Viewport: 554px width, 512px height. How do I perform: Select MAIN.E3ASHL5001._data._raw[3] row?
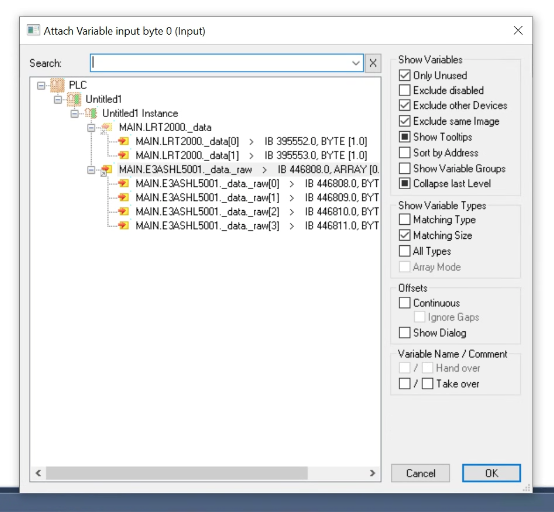pyautogui.click(x=257, y=225)
